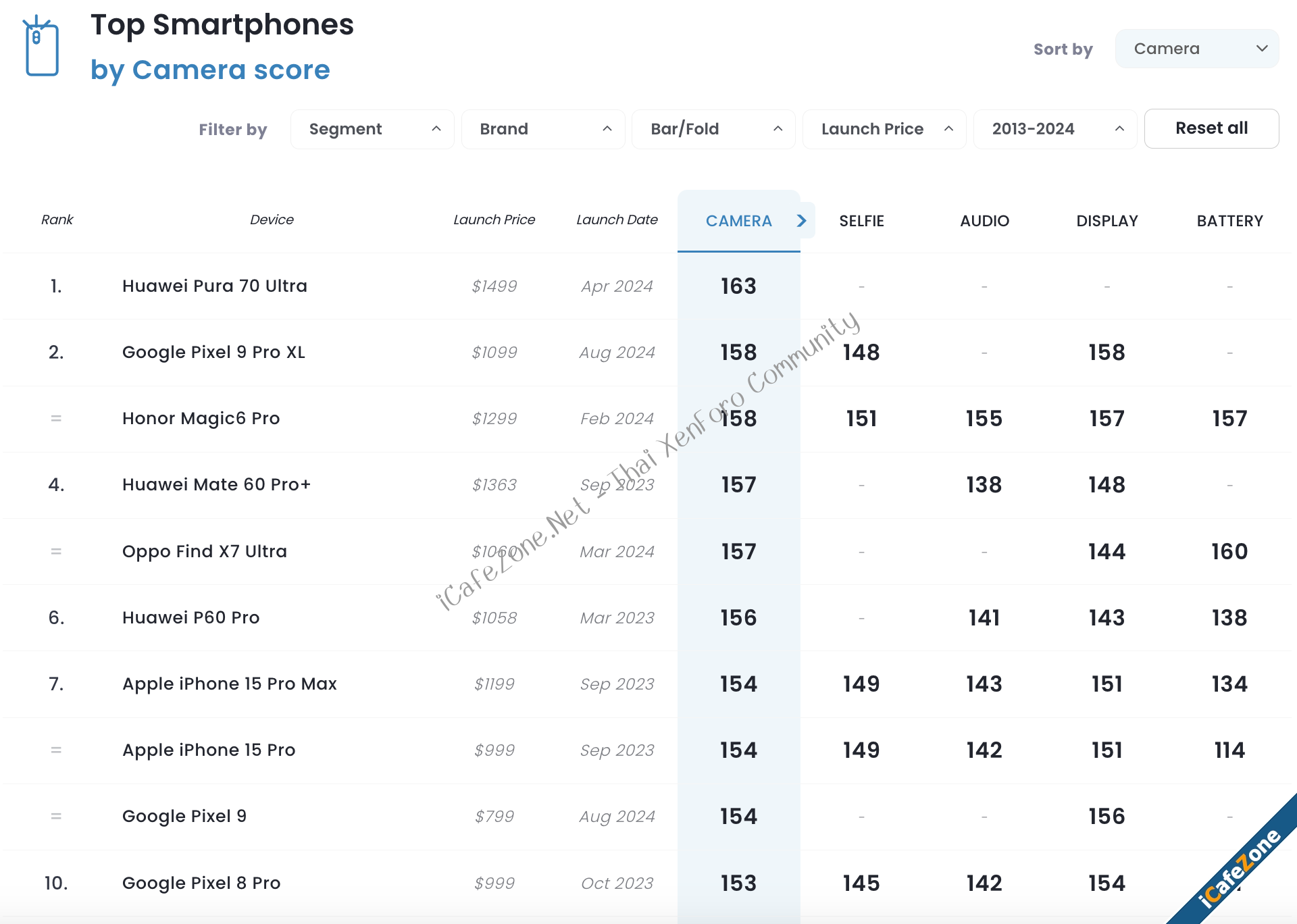1297x924 pixels.
Task: Click battery score 157 for Honor Magic6 Pro
Action: point(1229,418)
